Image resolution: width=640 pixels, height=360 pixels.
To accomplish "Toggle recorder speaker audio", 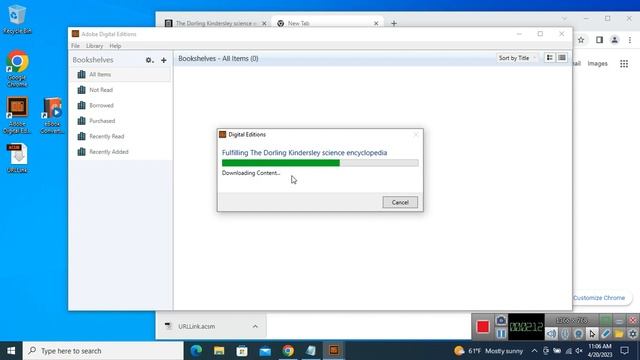I will point(551,333).
